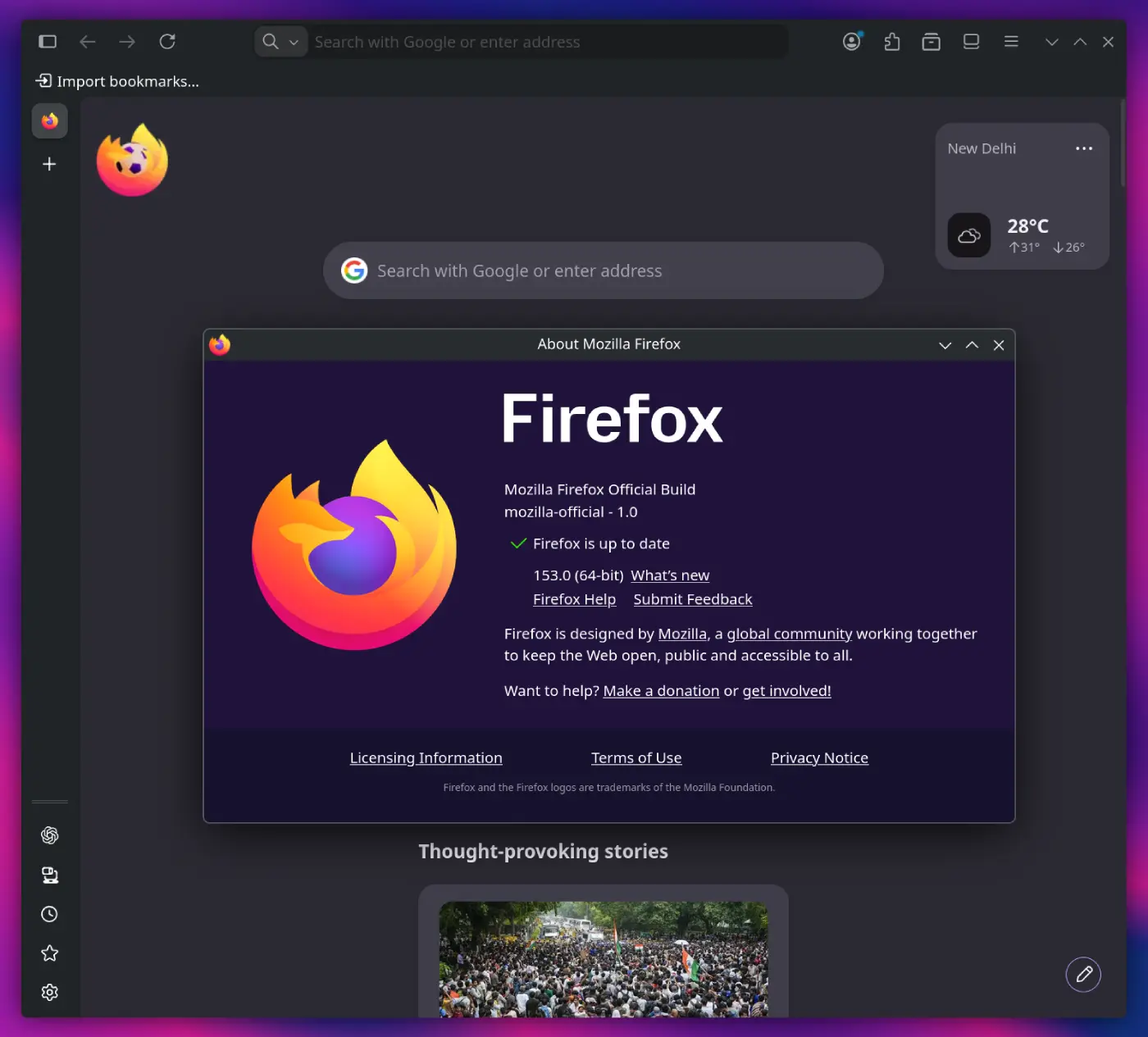Open the Extensions puzzle icon
The height and width of the screenshot is (1037, 1148).
[892, 42]
